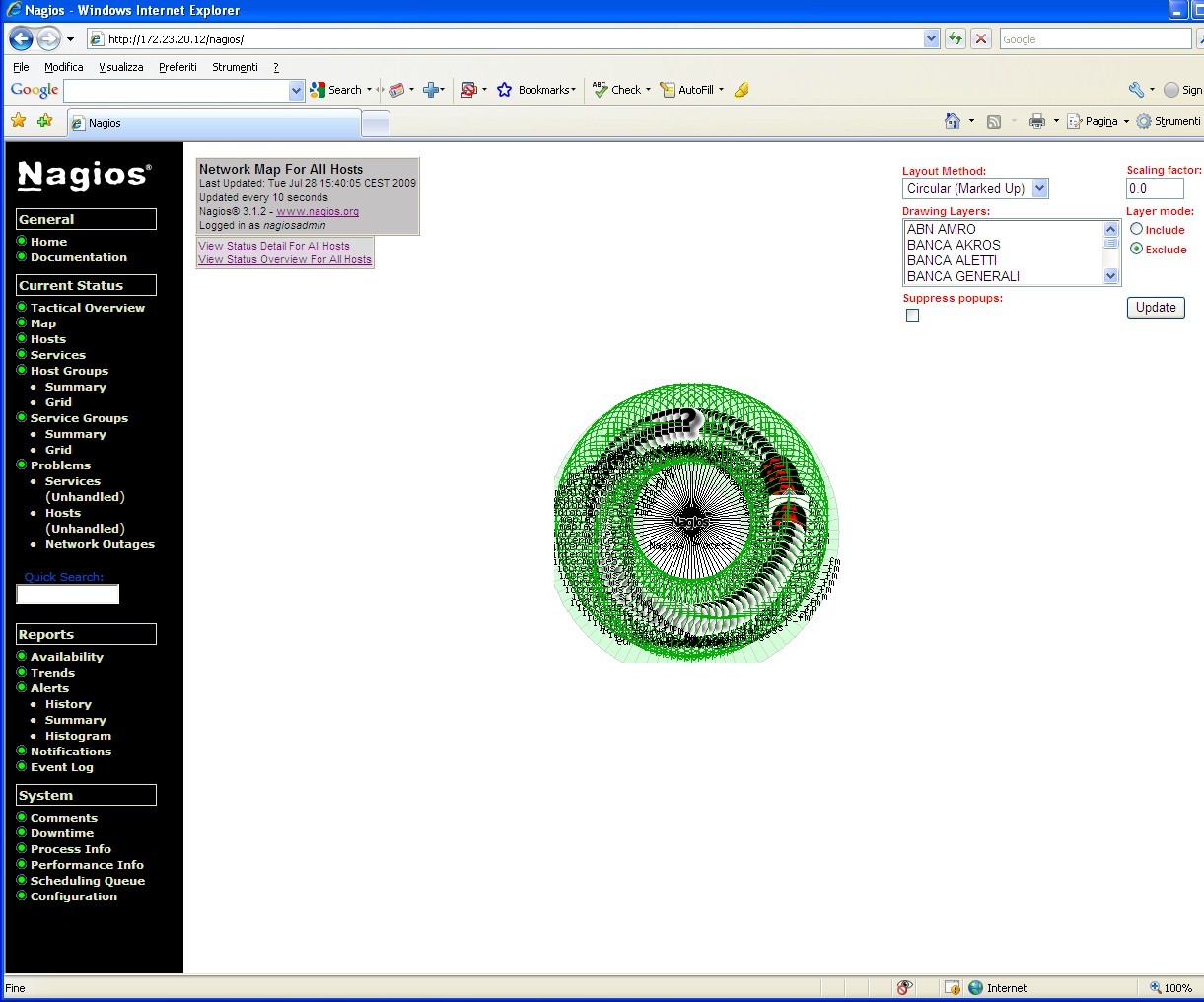Open Performance Info in sidebar
This screenshot has width=1204, height=1002.
[87, 865]
